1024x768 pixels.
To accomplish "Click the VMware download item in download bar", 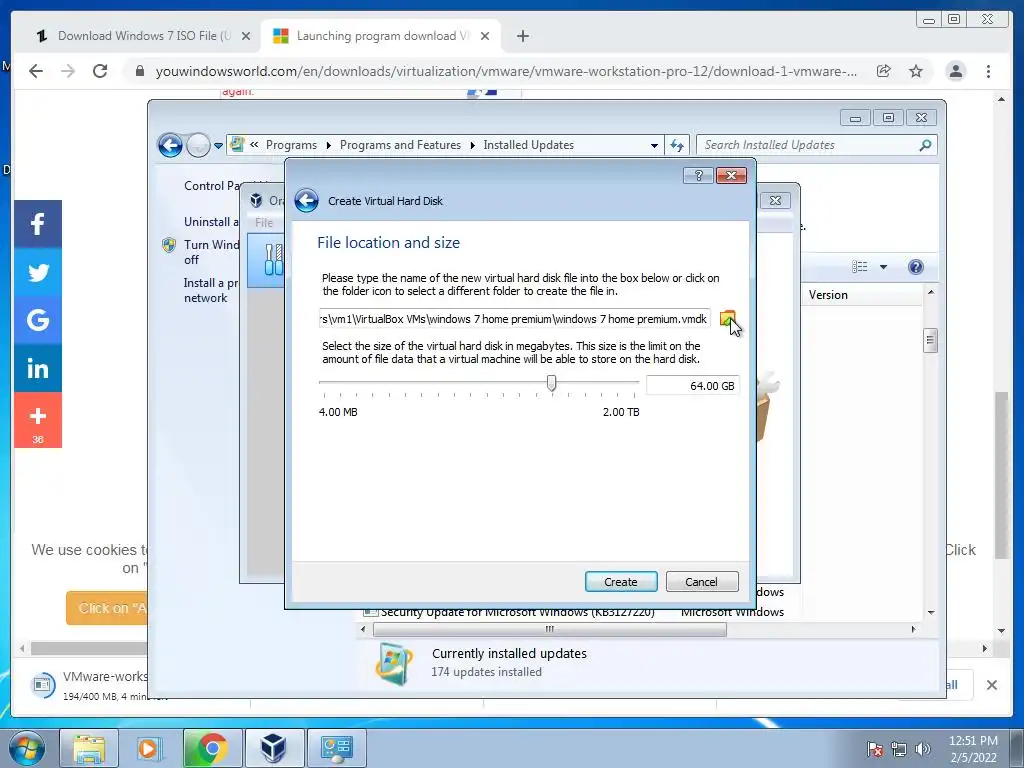I will pos(88,684).
